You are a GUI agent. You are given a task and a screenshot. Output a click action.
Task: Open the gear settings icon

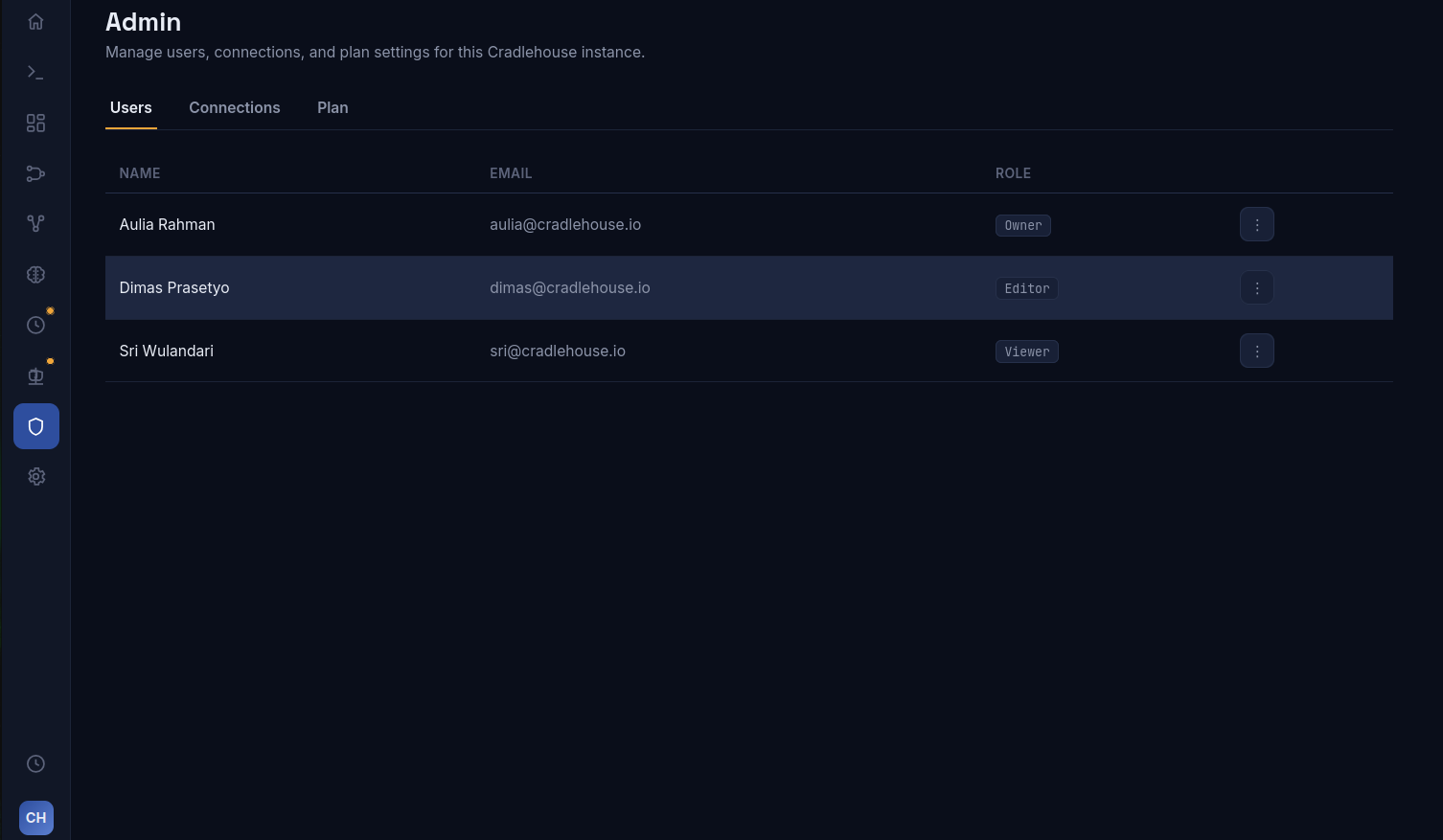pos(35,476)
